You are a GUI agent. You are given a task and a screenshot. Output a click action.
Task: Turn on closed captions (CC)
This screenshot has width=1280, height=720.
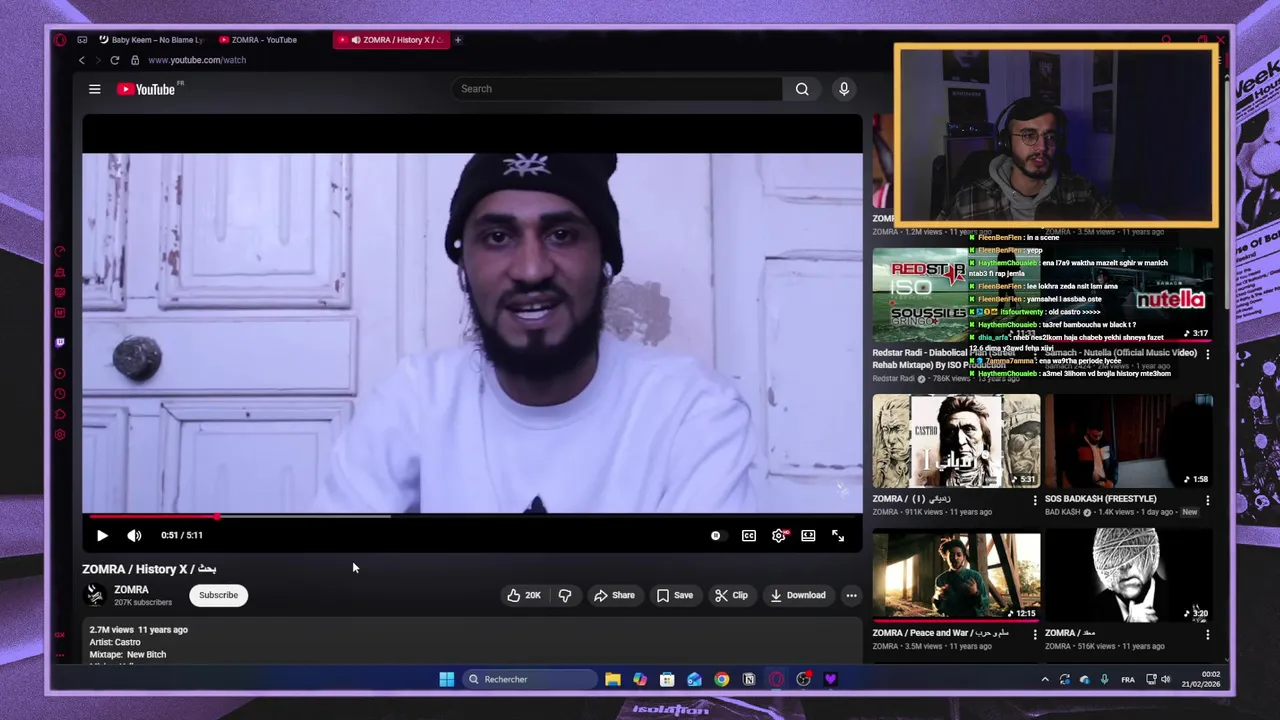(749, 536)
